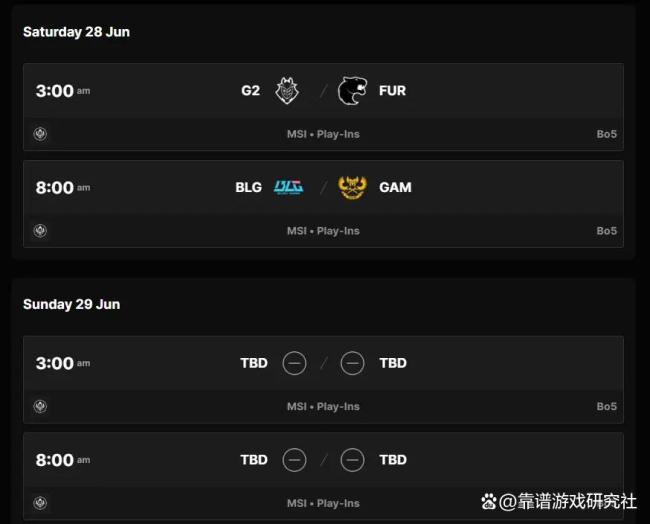The height and width of the screenshot is (524, 650).
Task: Click the Sunday 29 Jun date header
Action: pos(72,304)
